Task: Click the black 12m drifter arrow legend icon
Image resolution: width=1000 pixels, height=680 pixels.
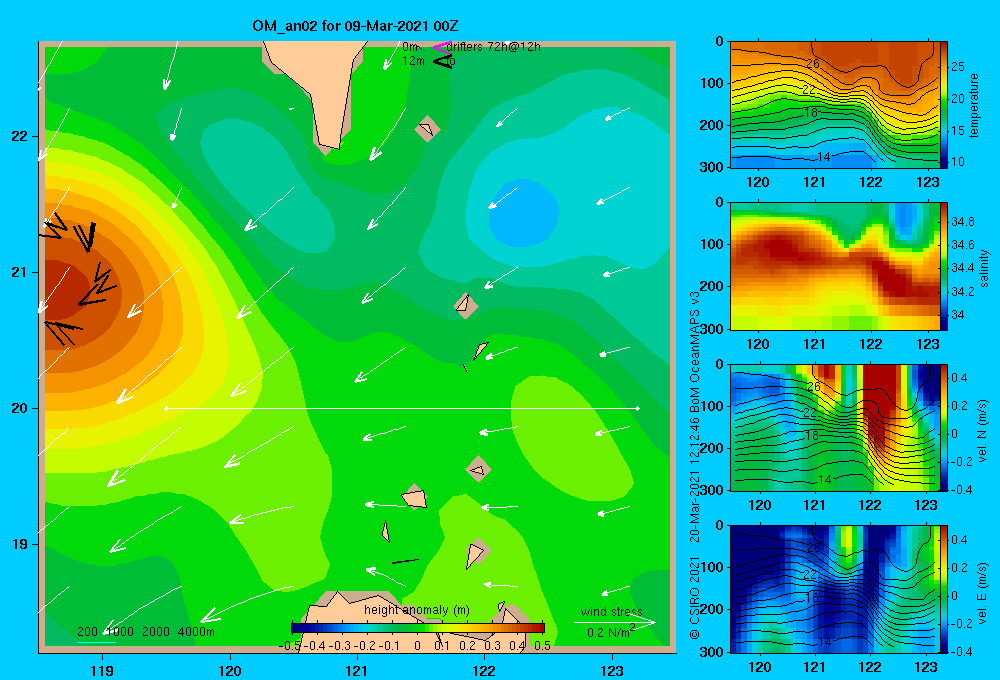Action: [442, 61]
